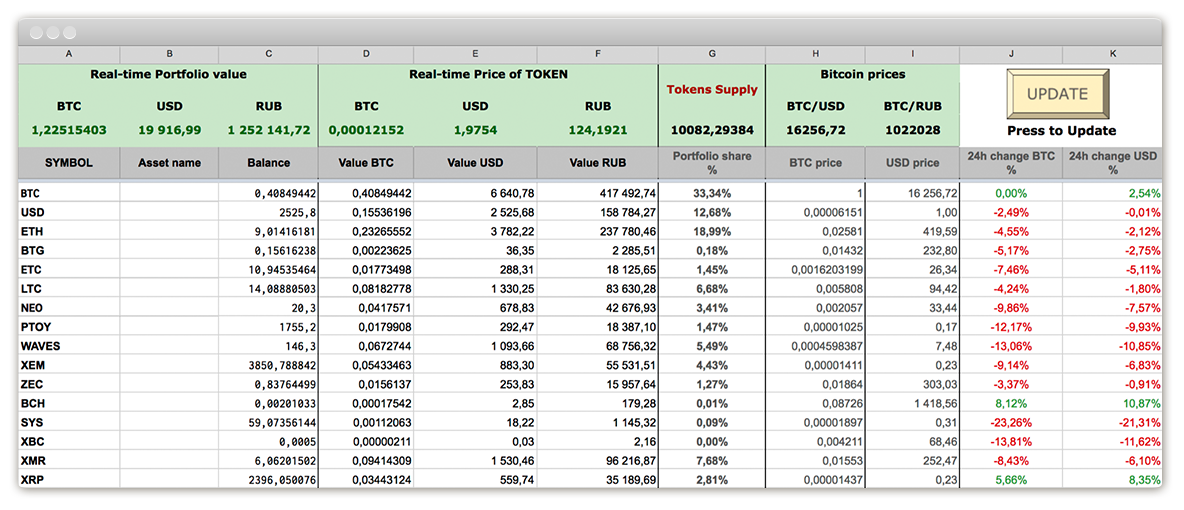Select the LTC balance 14,08880503

tap(268, 289)
